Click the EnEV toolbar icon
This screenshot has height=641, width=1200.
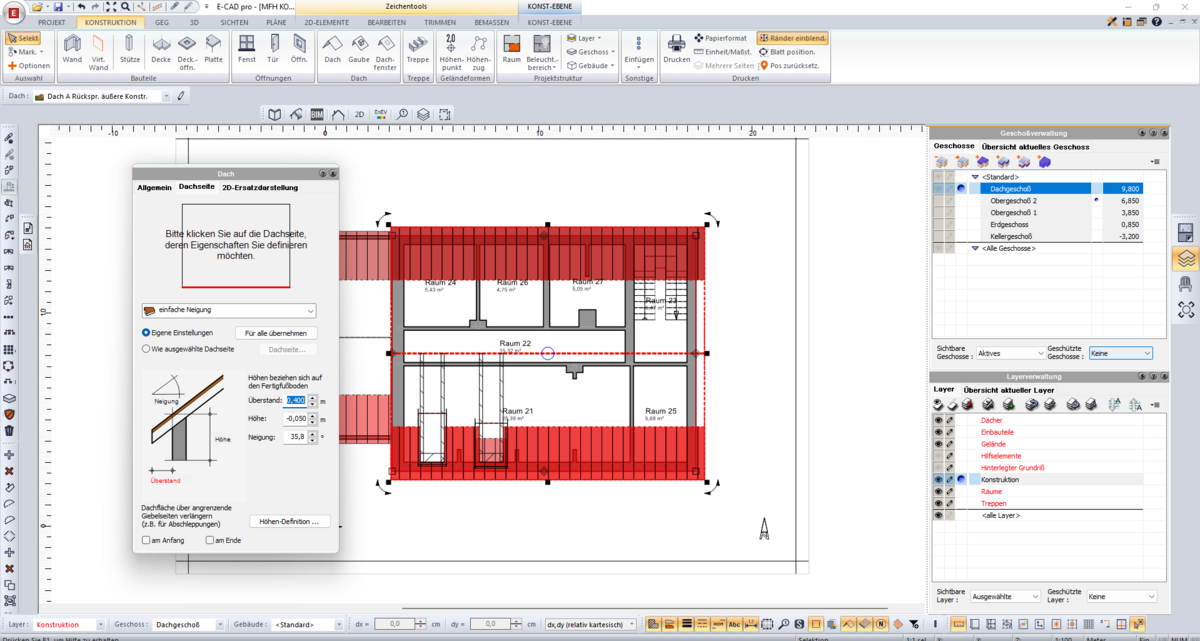click(381, 115)
